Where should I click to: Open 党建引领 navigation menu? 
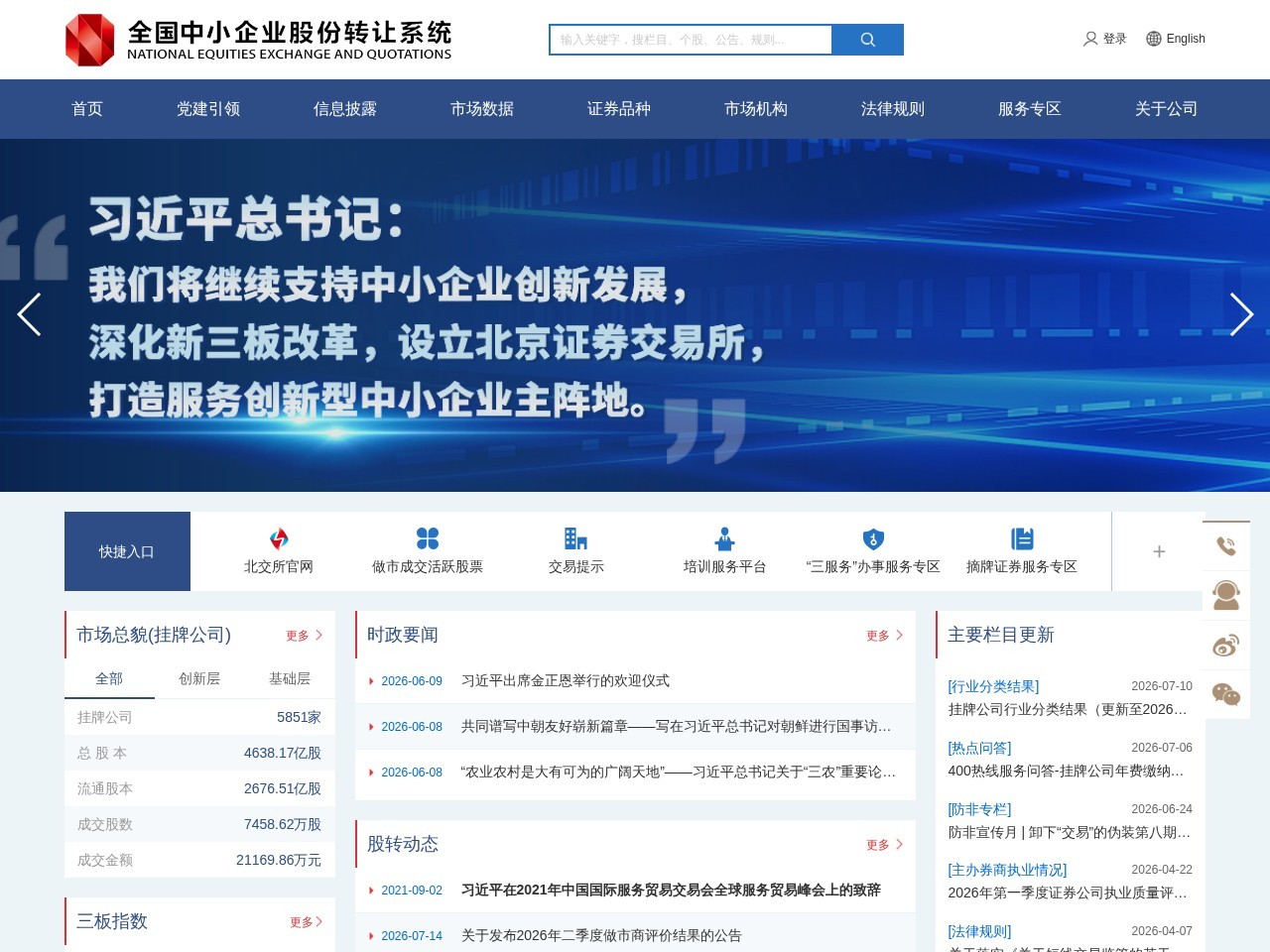pos(208,109)
